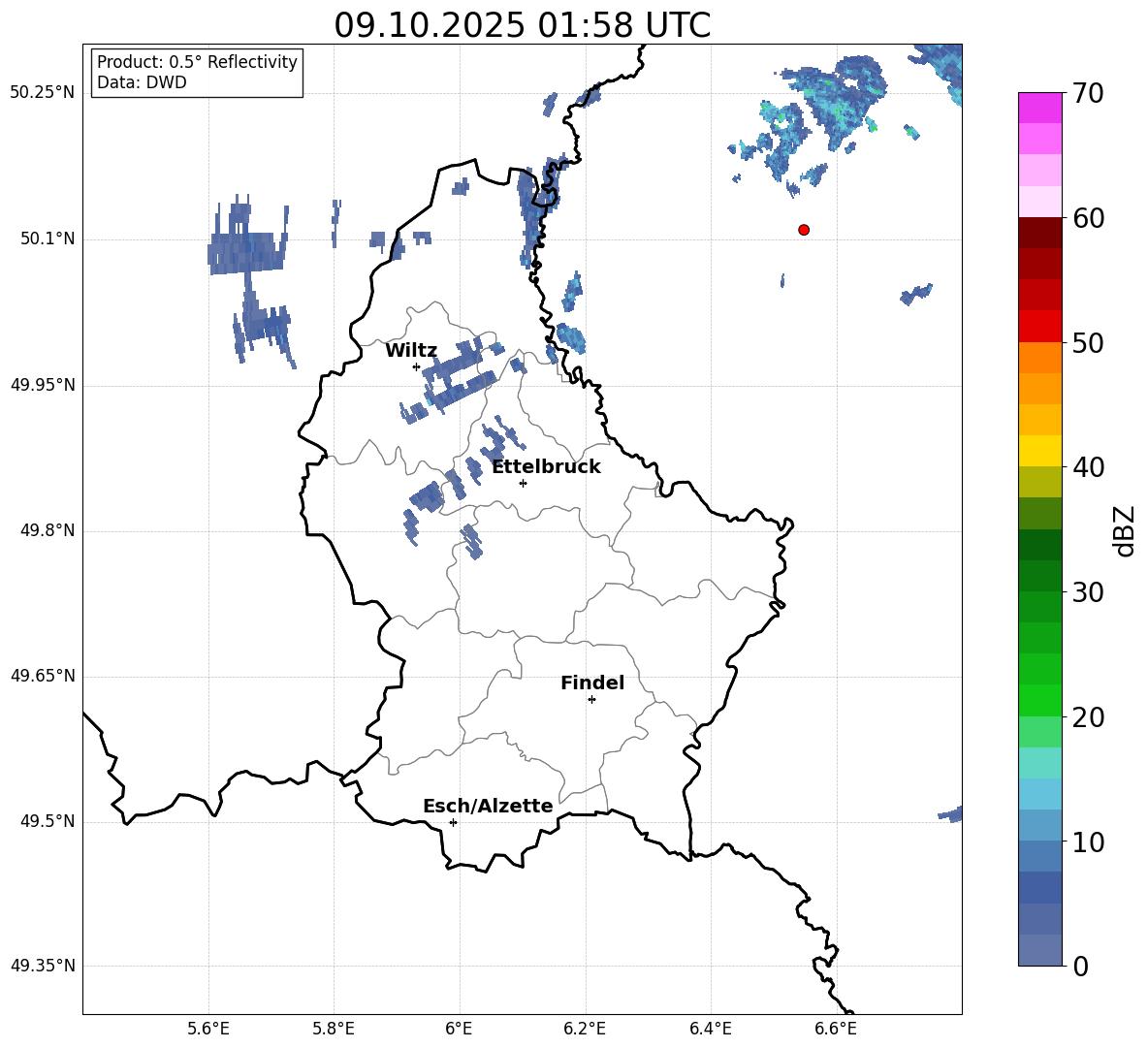Click the 49.35°N latitude label
1148x1048 pixels.
[43, 966]
